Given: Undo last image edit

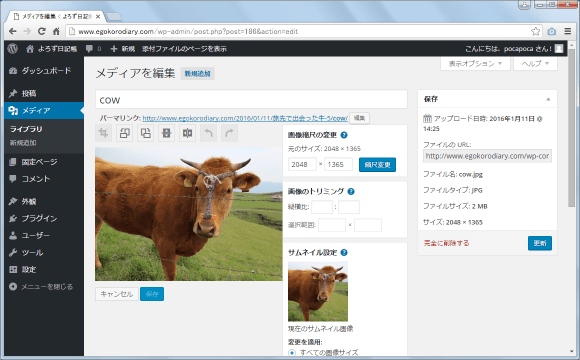Looking at the screenshot, I should [x=209, y=133].
